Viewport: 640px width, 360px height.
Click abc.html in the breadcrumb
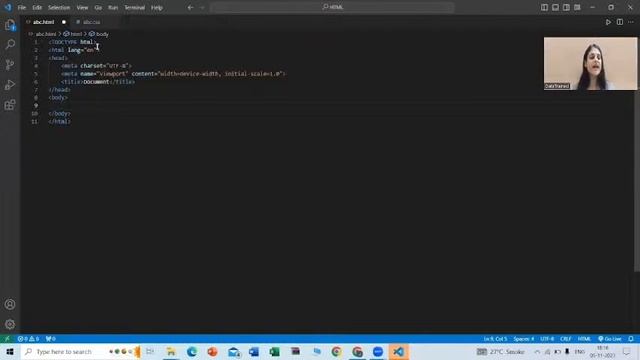[x=45, y=34]
